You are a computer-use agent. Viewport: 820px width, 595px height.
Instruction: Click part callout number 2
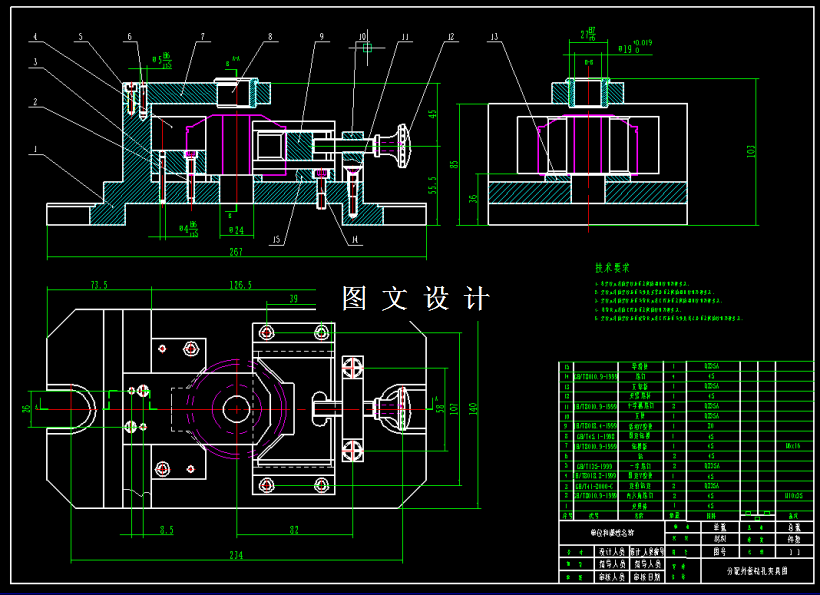tap(35, 101)
